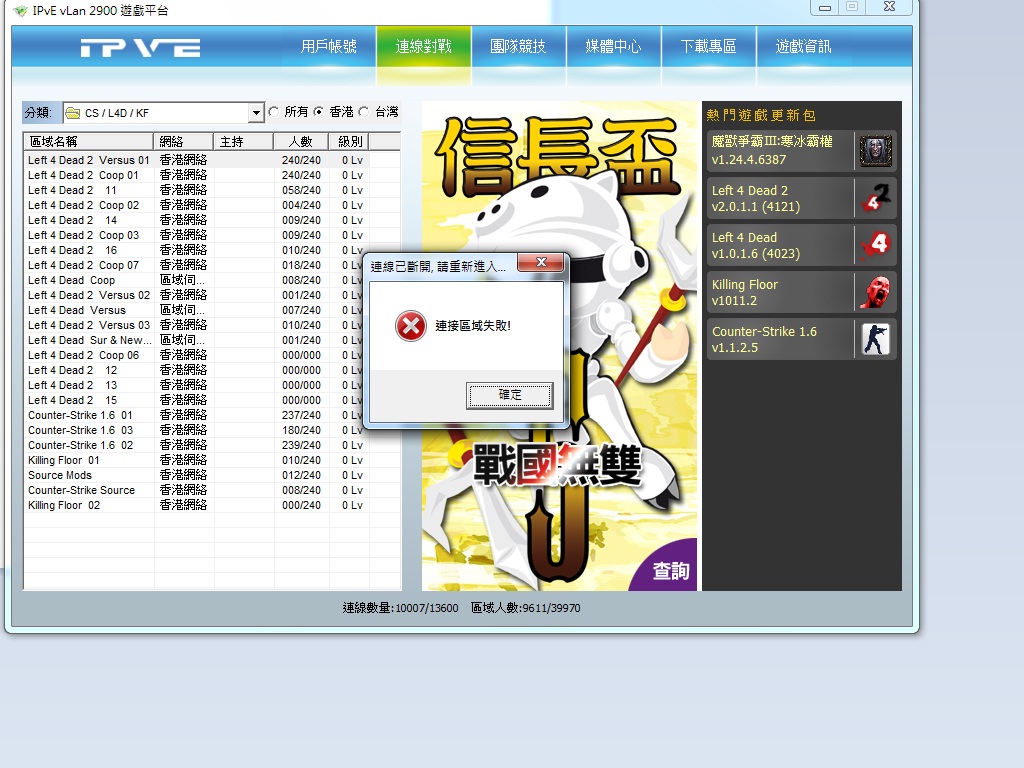
Task: Sort by 級別 column header
Action: click(350, 142)
